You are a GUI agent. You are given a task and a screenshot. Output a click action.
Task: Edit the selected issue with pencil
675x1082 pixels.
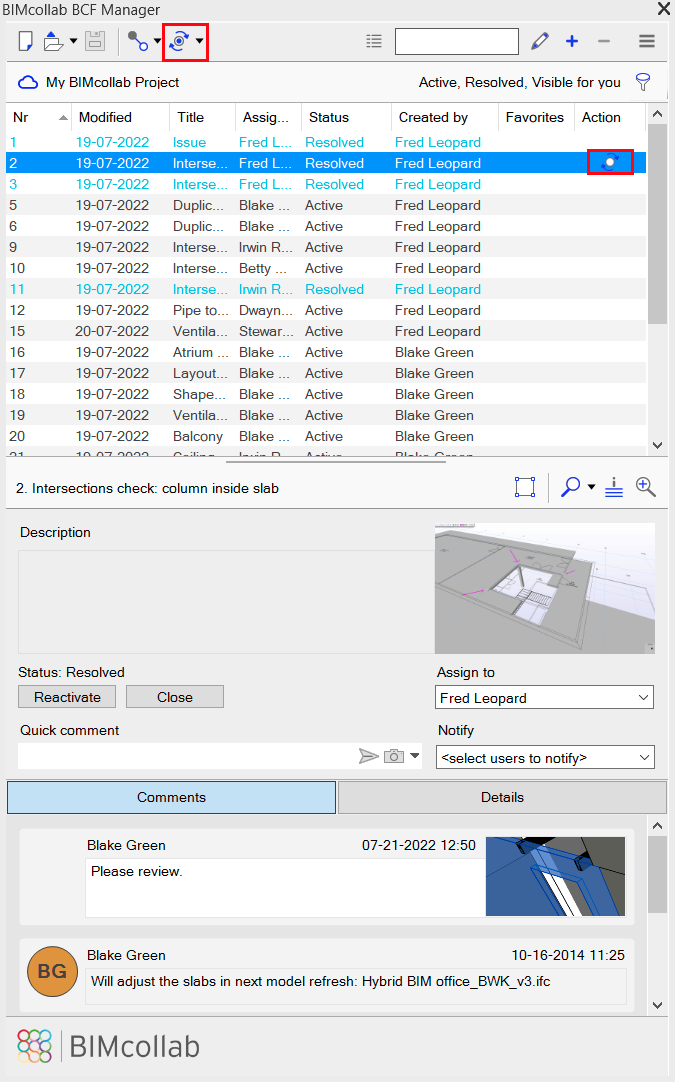(540, 41)
